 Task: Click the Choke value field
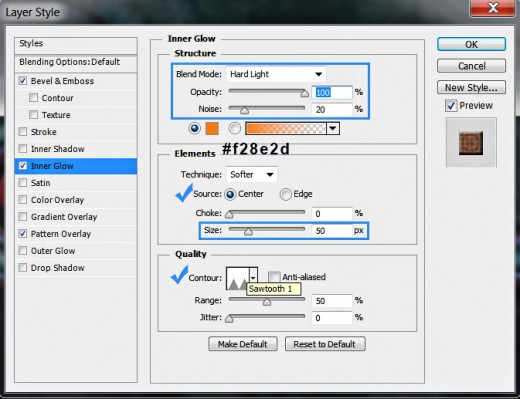[x=332, y=214]
